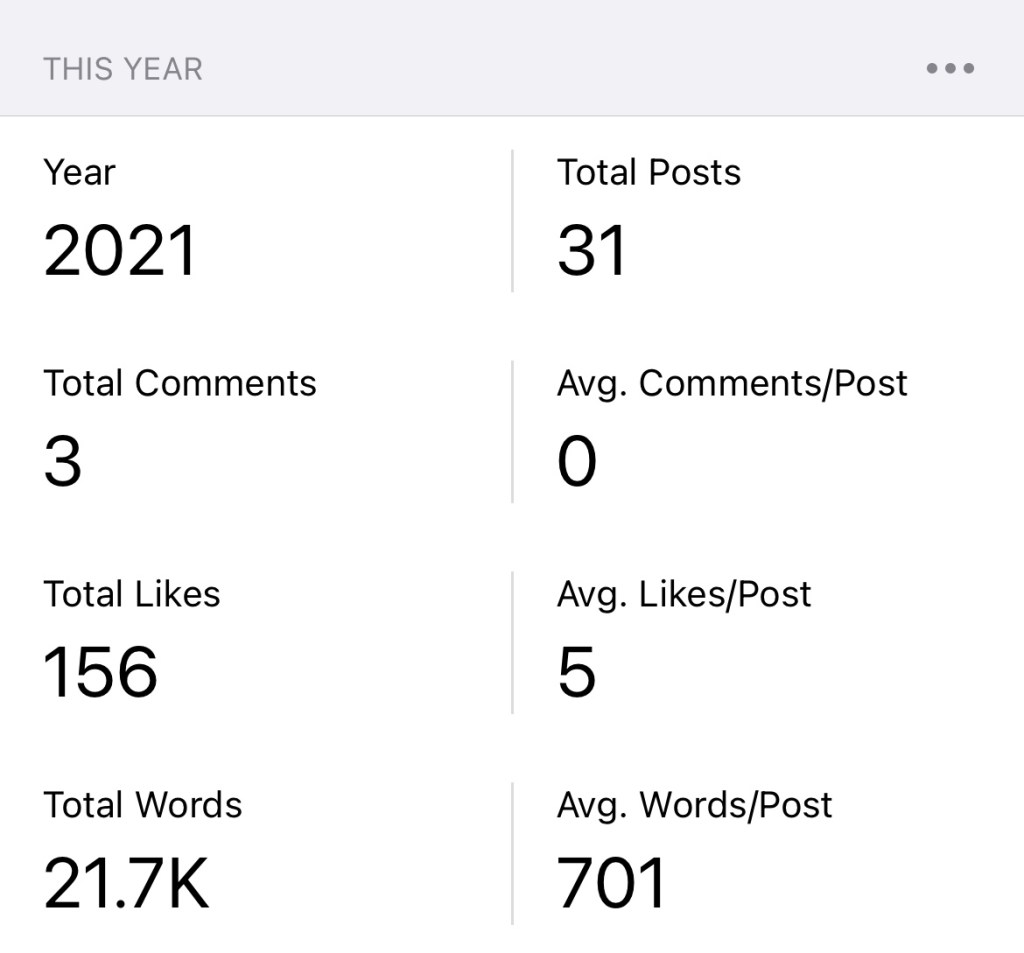Select the Total Comments label

click(x=180, y=383)
